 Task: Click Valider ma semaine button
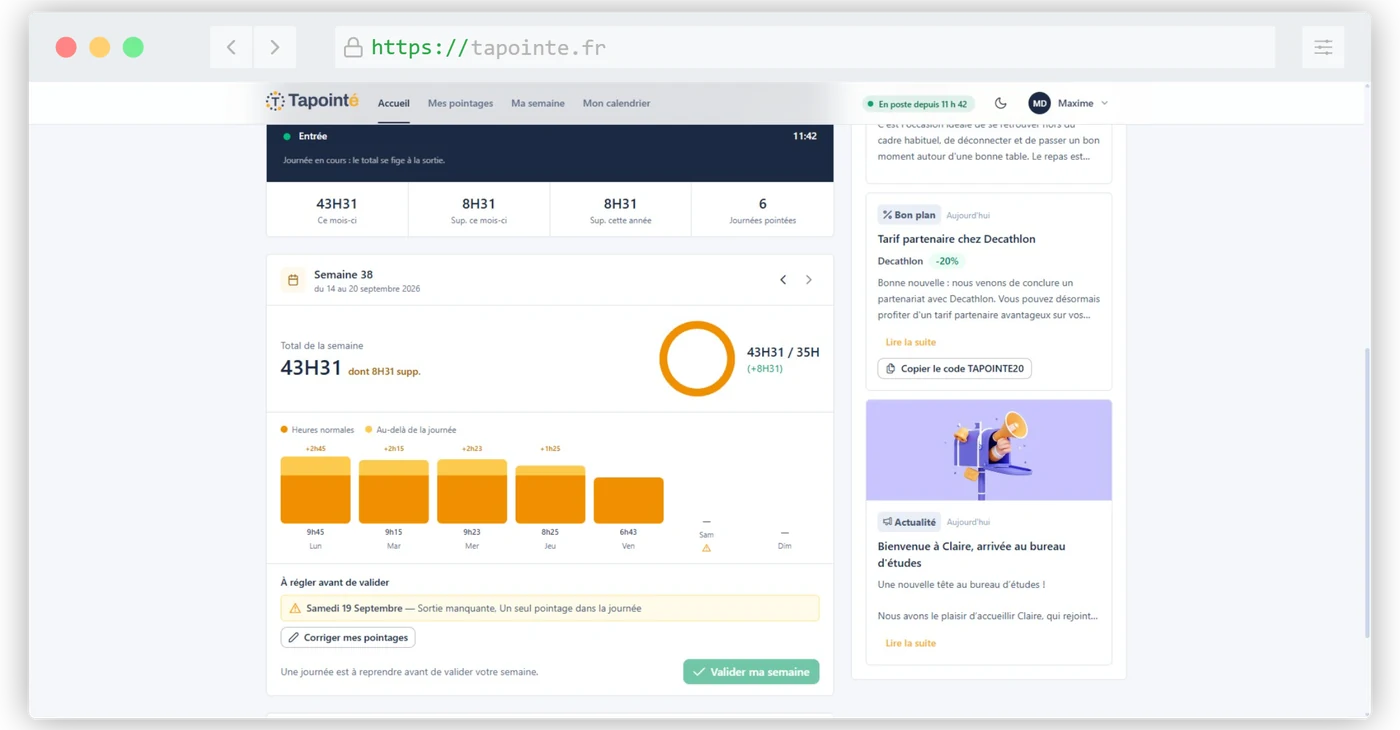(751, 672)
